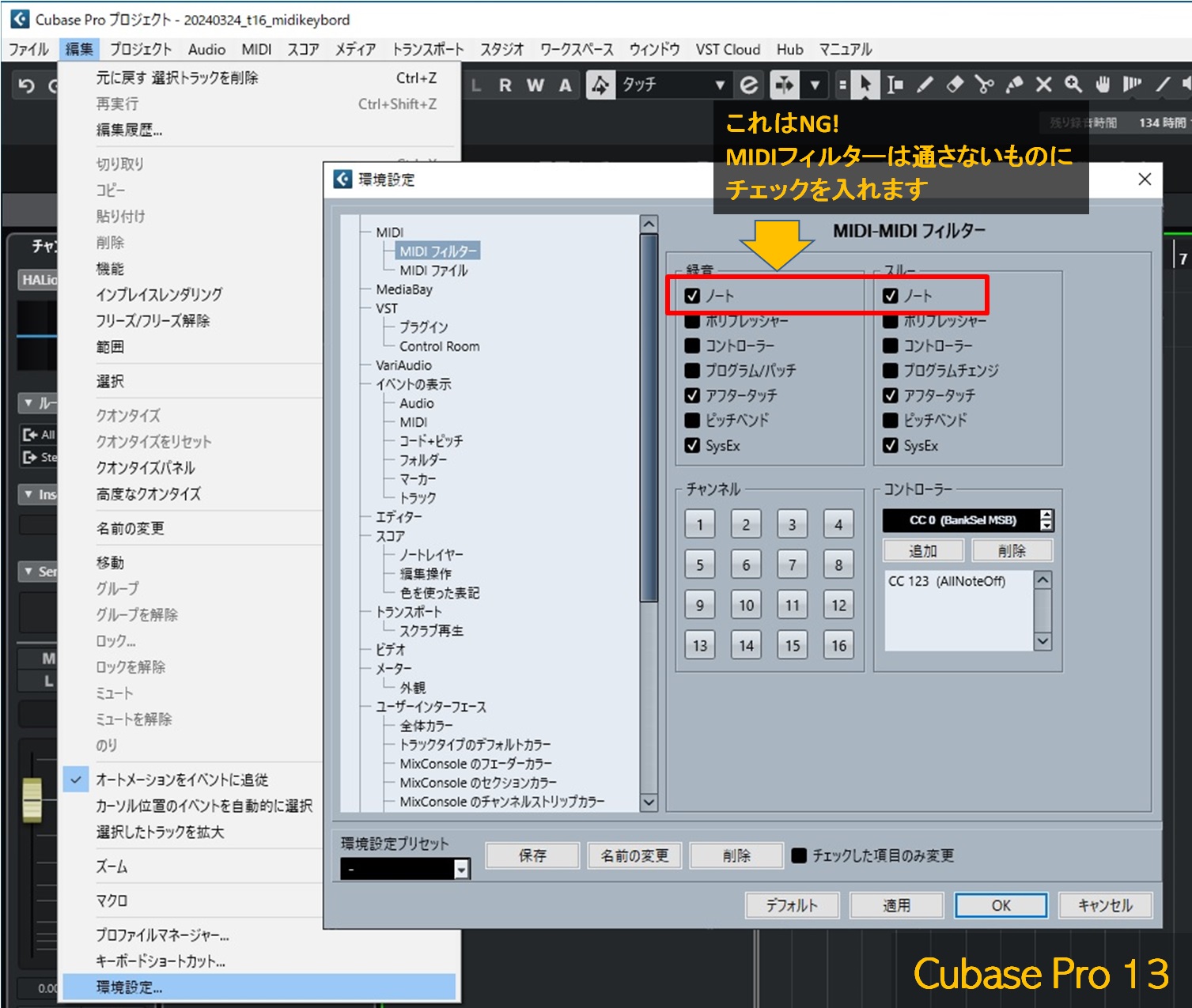1192x1008 pixels.
Task: Select the Mute X tool
Action: (x=1044, y=85)
